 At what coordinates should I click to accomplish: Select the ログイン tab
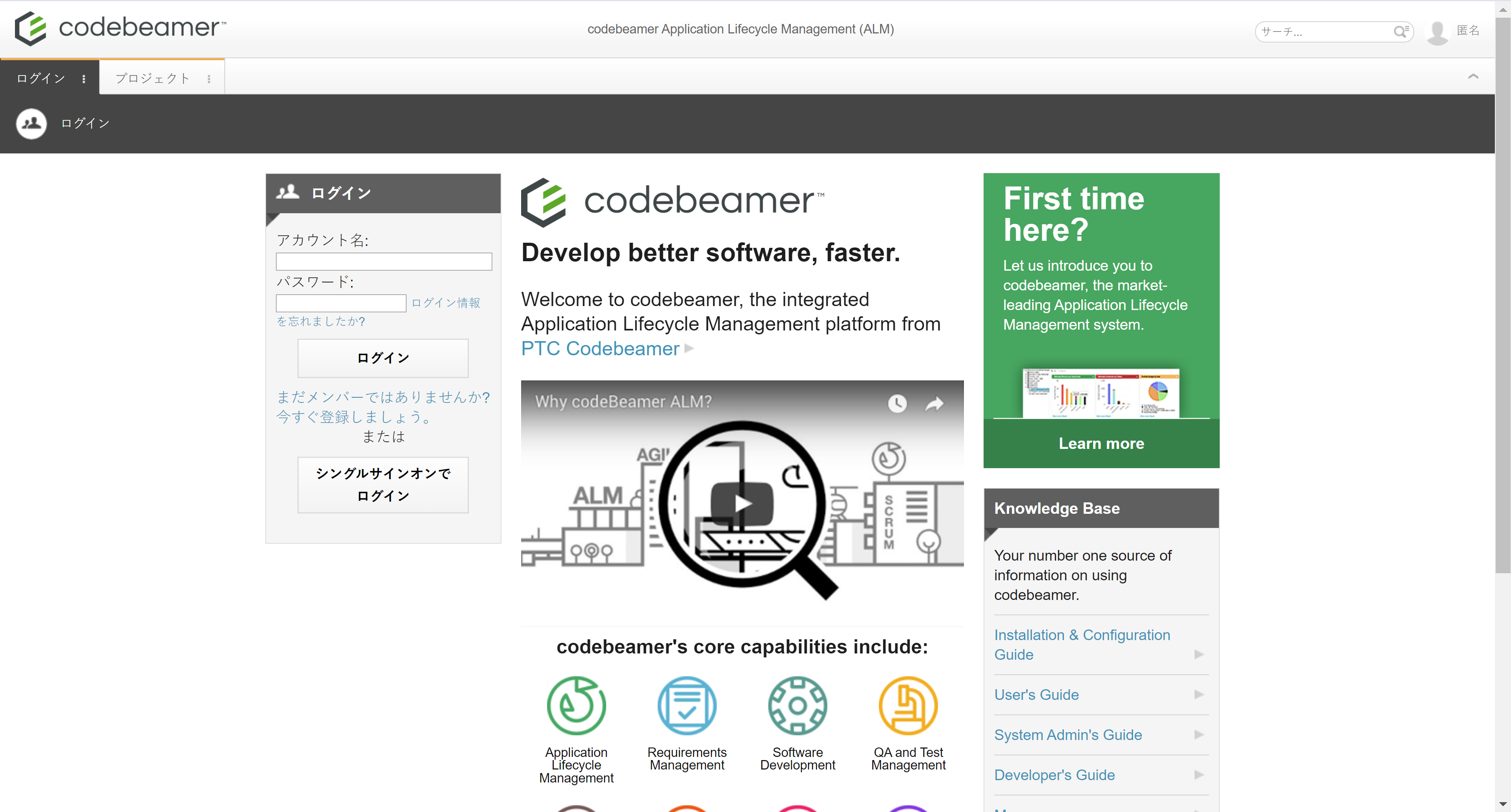41,78
